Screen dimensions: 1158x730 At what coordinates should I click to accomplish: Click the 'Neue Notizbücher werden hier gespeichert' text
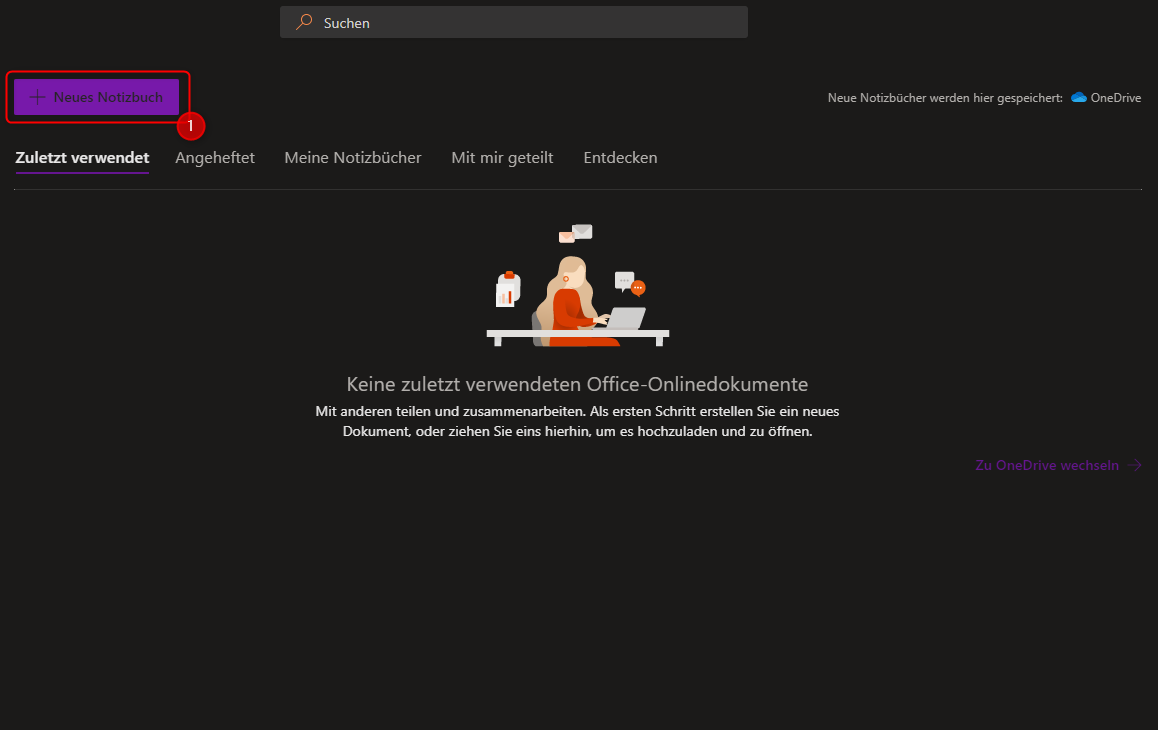(944, 98)
